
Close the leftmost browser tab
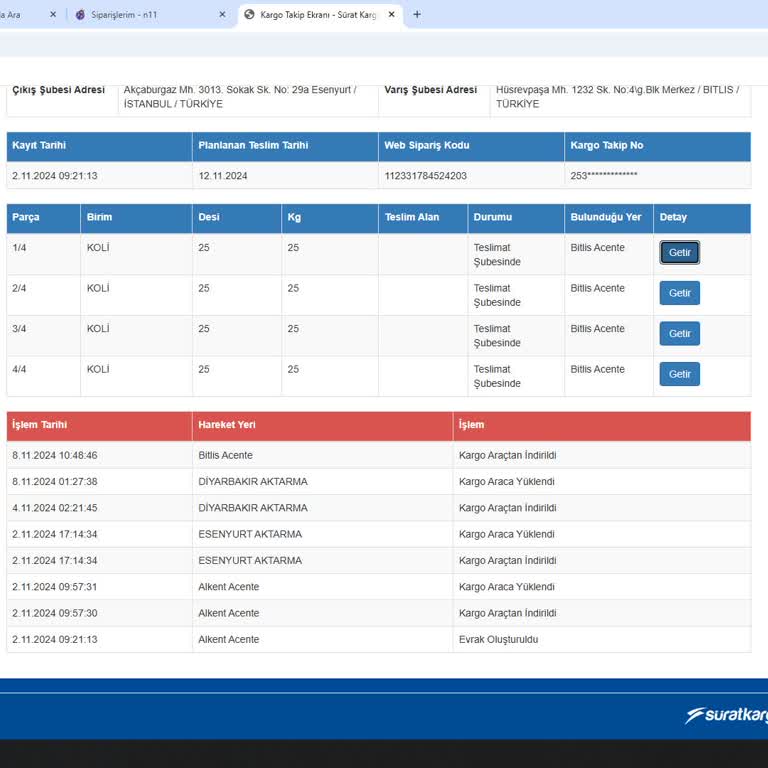52,15
